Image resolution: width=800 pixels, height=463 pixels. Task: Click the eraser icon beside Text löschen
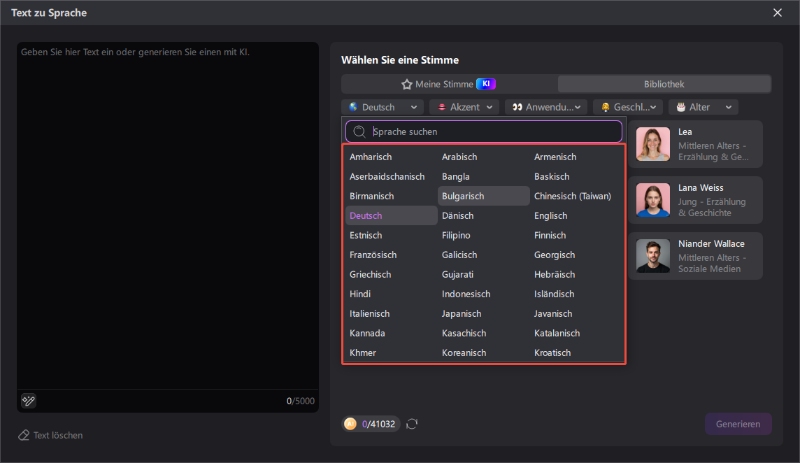pyautogui.click(x=24, y=436)
